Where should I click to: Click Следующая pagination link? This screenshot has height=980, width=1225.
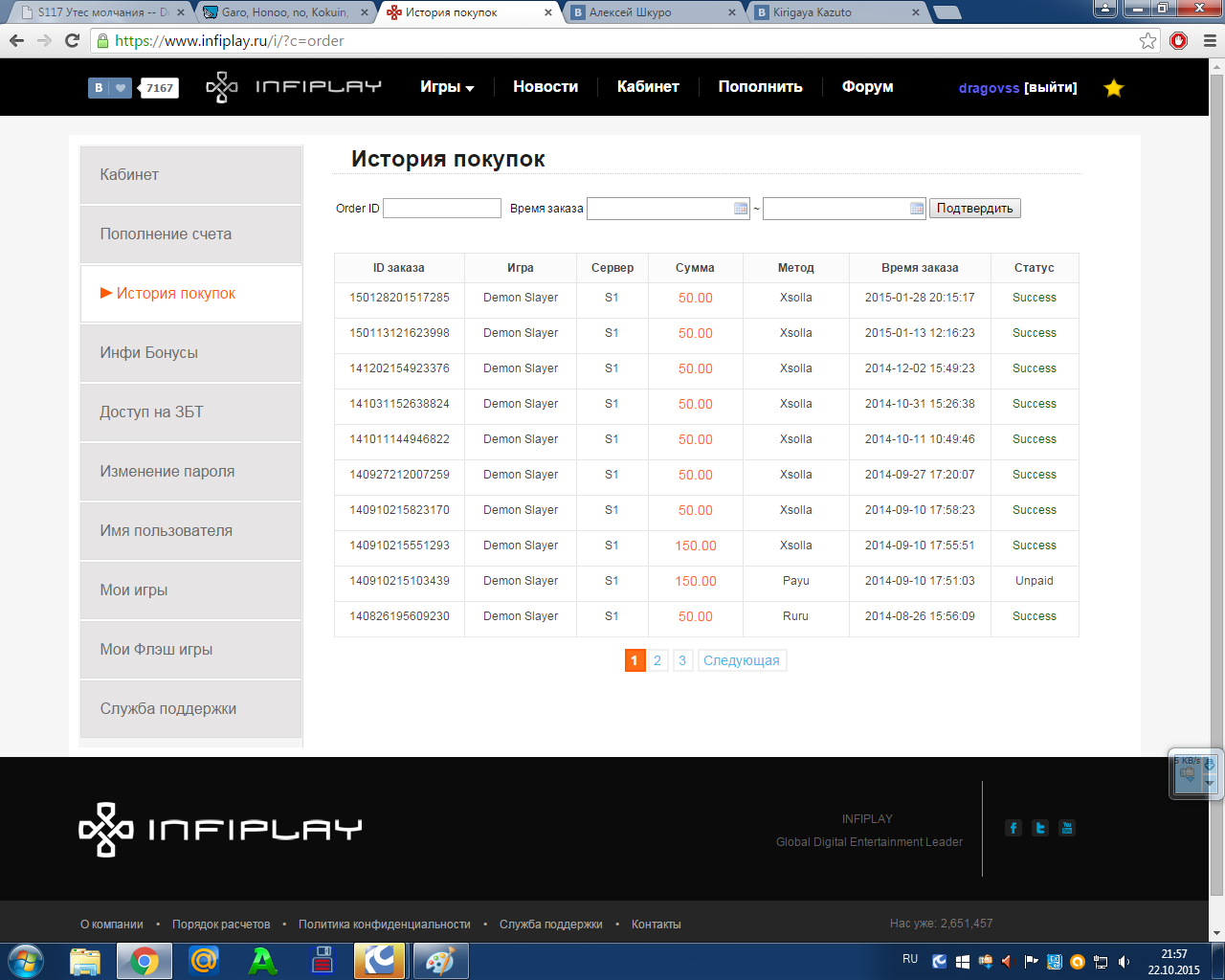pyautogui.click(x=742, y=660)
